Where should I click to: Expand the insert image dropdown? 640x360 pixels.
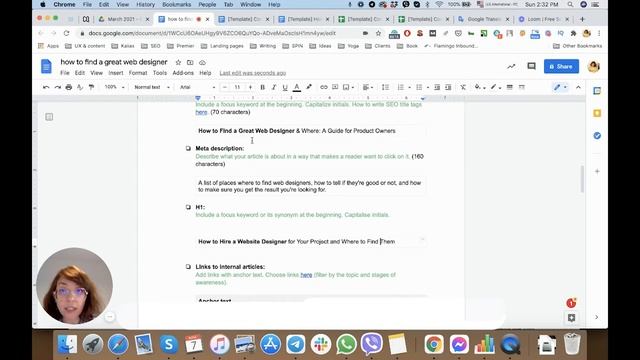click(353, 87)
